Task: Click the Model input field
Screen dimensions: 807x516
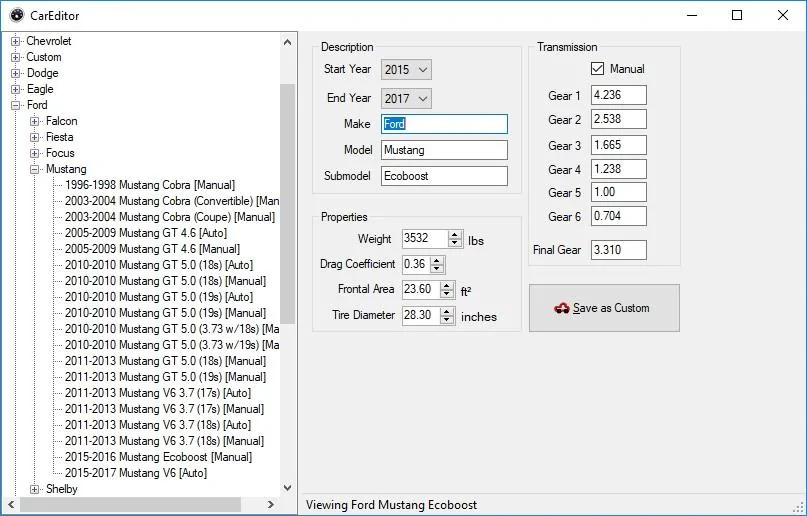Action: 444,150
